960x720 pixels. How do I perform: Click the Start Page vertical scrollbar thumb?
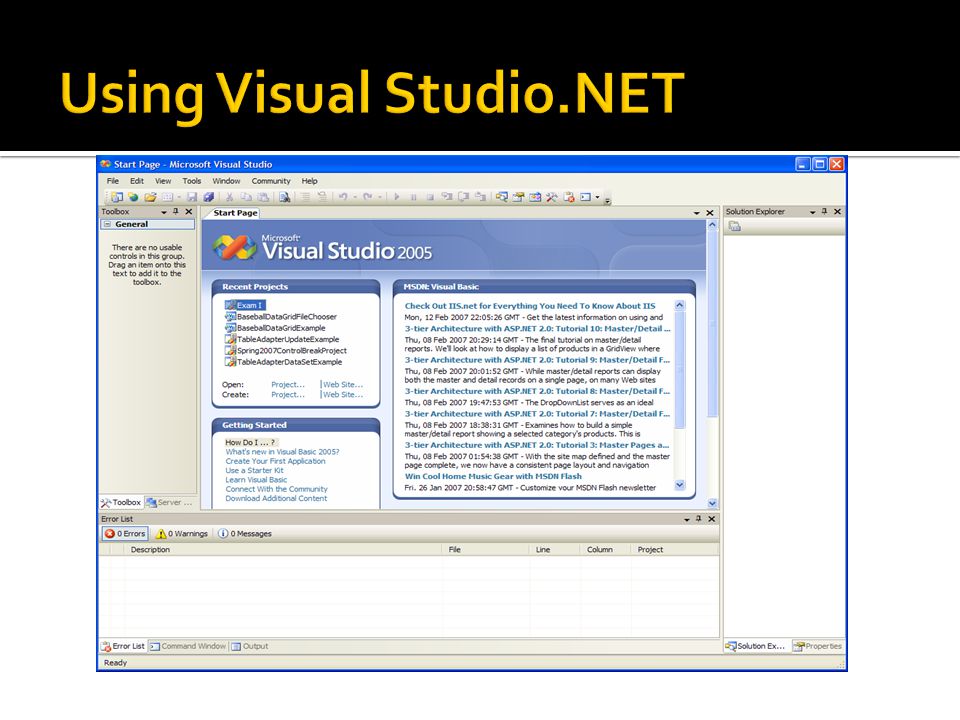(712, 324)
